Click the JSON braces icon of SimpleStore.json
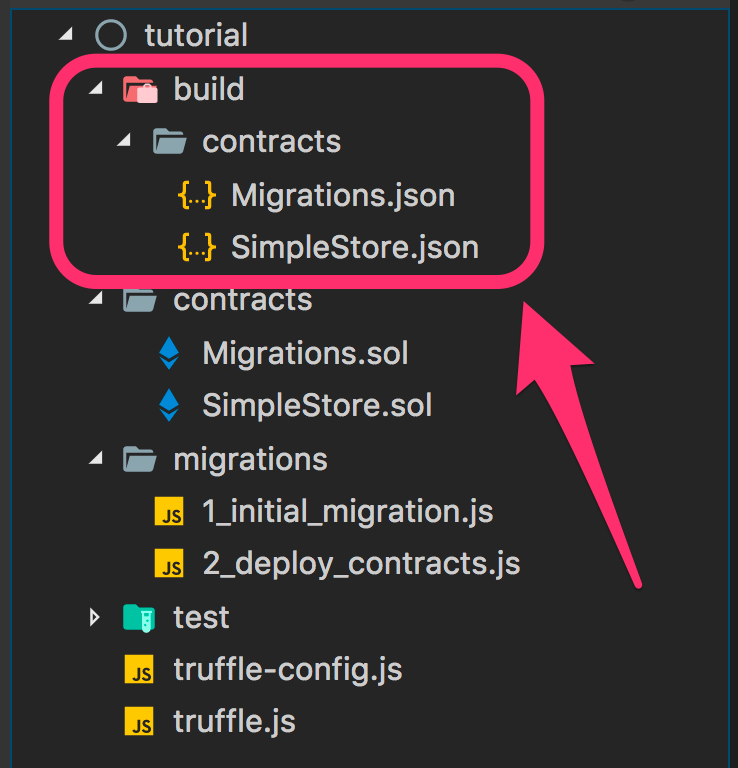Screen dimensions: 738x768 (196, 246)
